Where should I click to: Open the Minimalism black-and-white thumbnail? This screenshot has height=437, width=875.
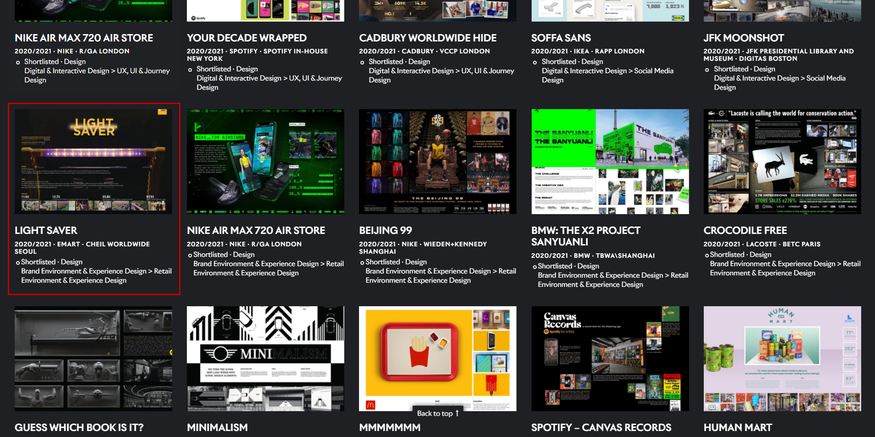(x=265, y=358)
